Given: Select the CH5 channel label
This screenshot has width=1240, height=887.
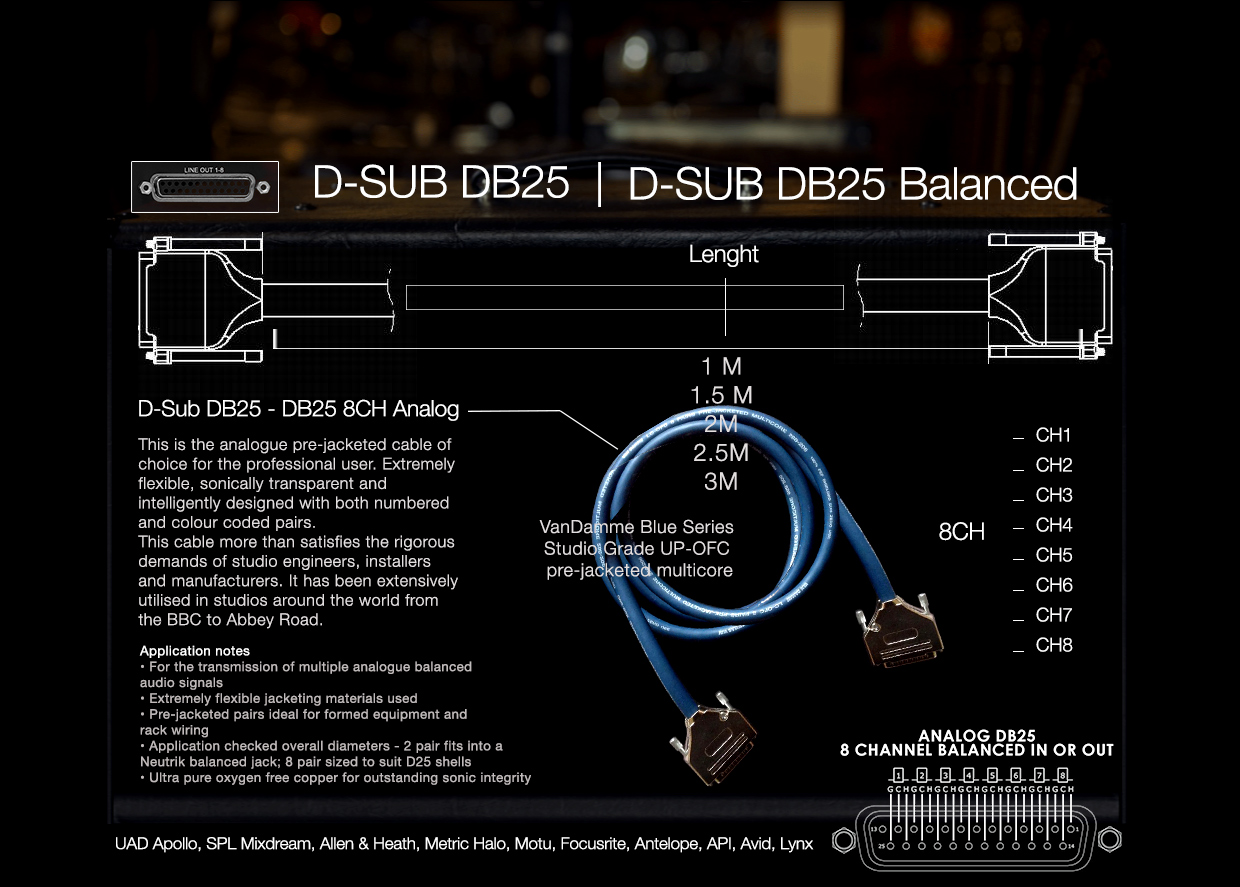Looking at the screenshot, I should [1054, 555].
